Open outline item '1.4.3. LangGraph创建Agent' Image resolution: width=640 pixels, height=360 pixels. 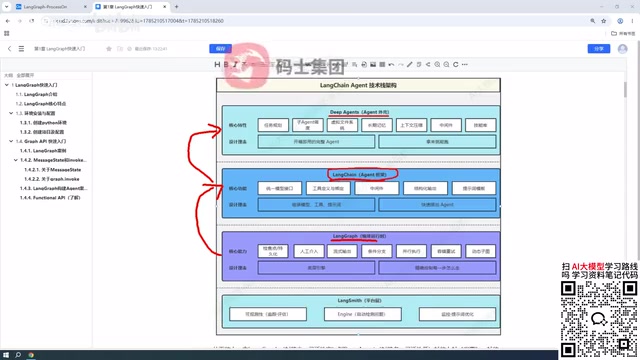[x=53, y=188]
